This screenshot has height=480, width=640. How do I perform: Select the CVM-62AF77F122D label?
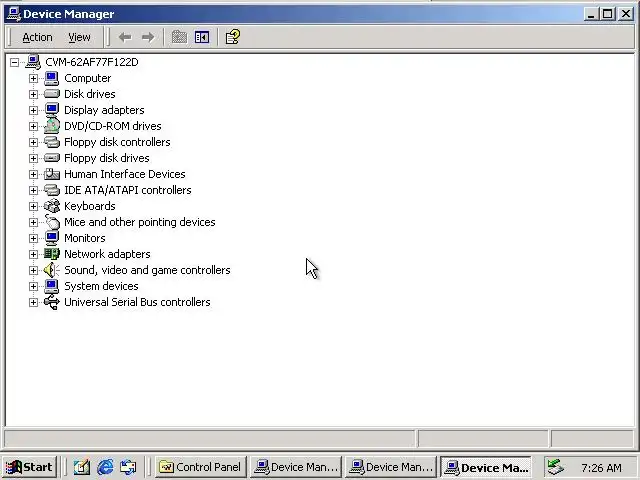92,62
